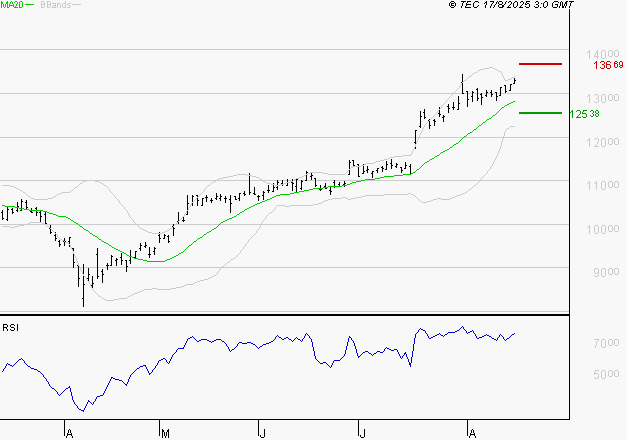The image size is (627, 440).
Task: Click the 110.00 price axis label
Action: coord(603,185)
